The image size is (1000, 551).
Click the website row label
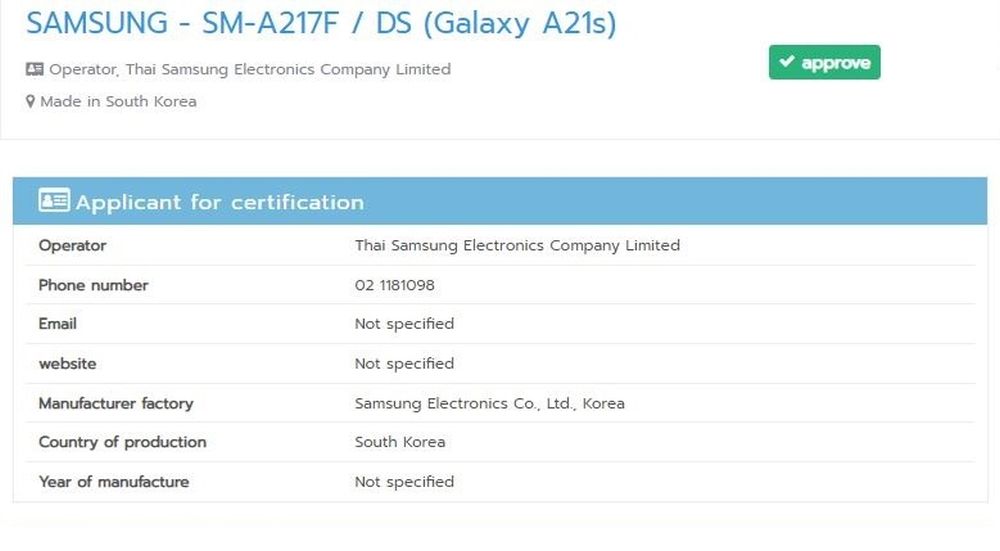[67, 364]
